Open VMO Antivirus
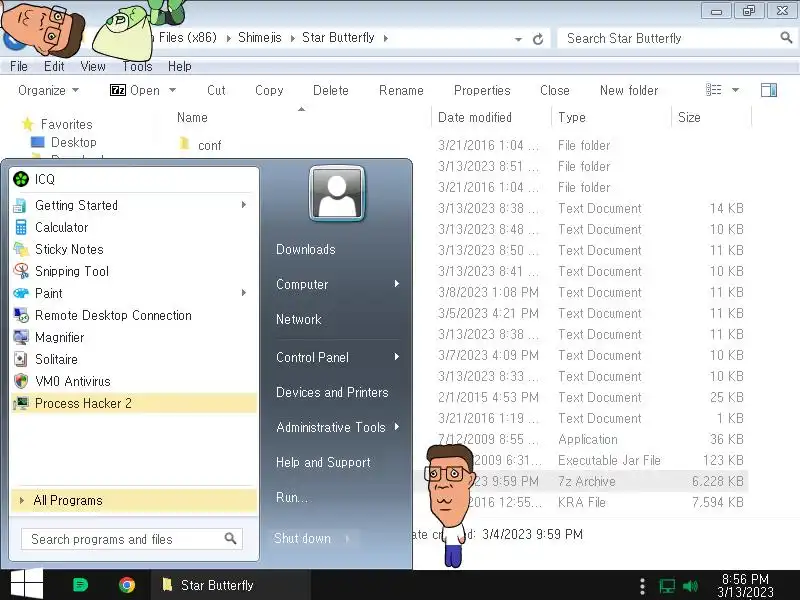Viewport: 800px width, 600px height. (134, 381)
